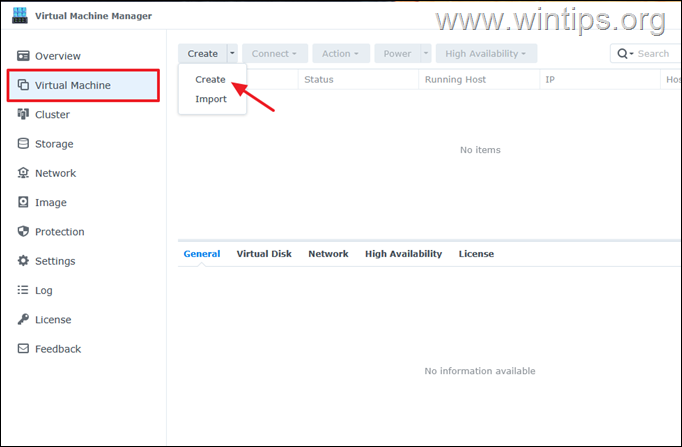682x447 pixels.
Task: Open the High Availability toolbar dropdown
Action: 486,53
